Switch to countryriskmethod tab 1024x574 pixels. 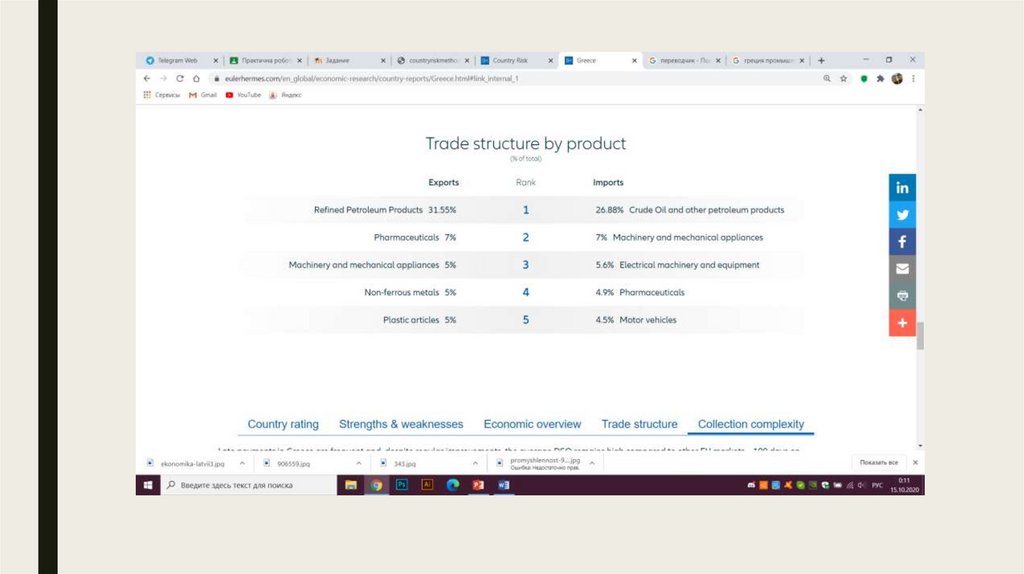[433, 60]
